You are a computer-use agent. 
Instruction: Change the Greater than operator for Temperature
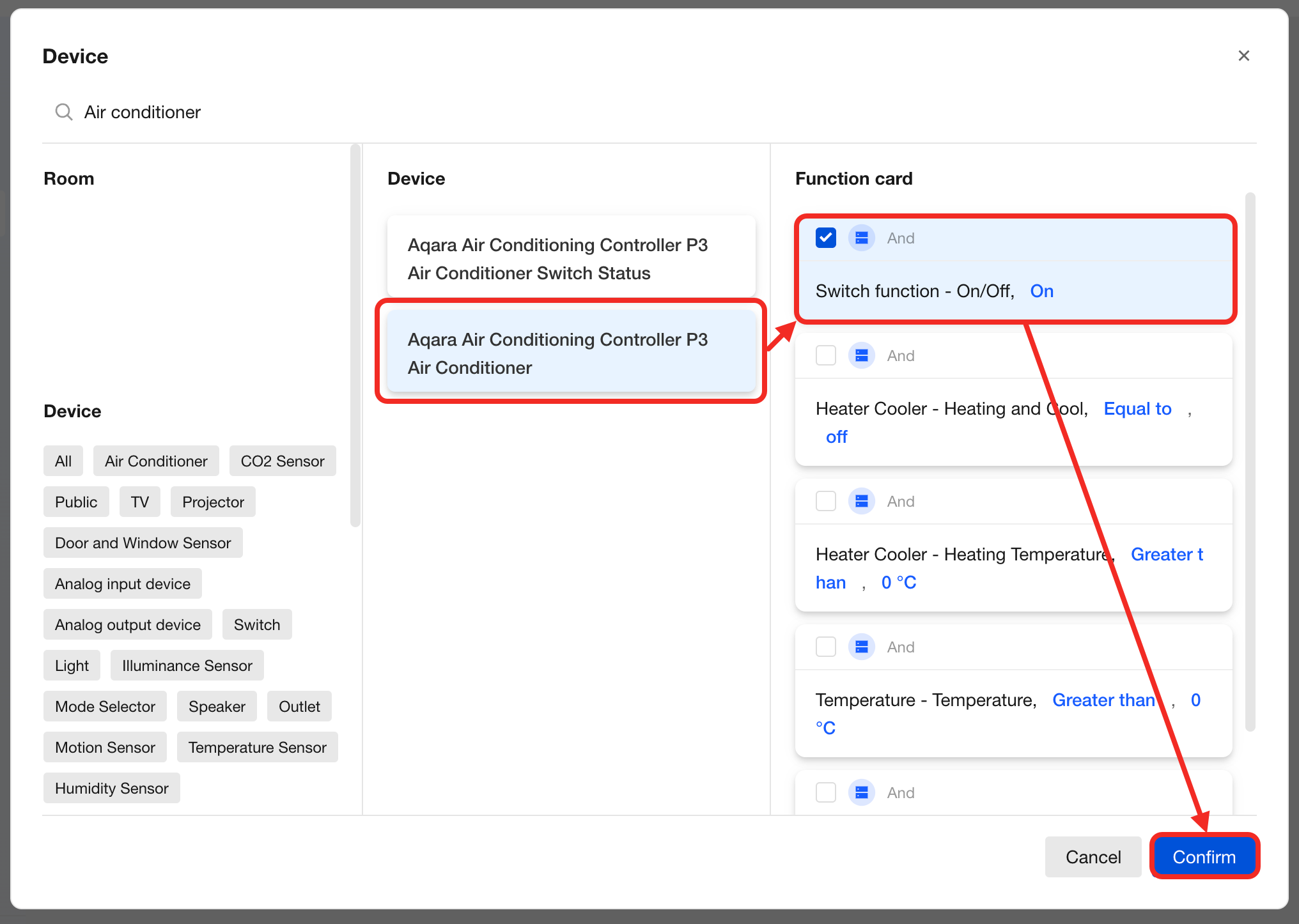[x=1103, y=700]
